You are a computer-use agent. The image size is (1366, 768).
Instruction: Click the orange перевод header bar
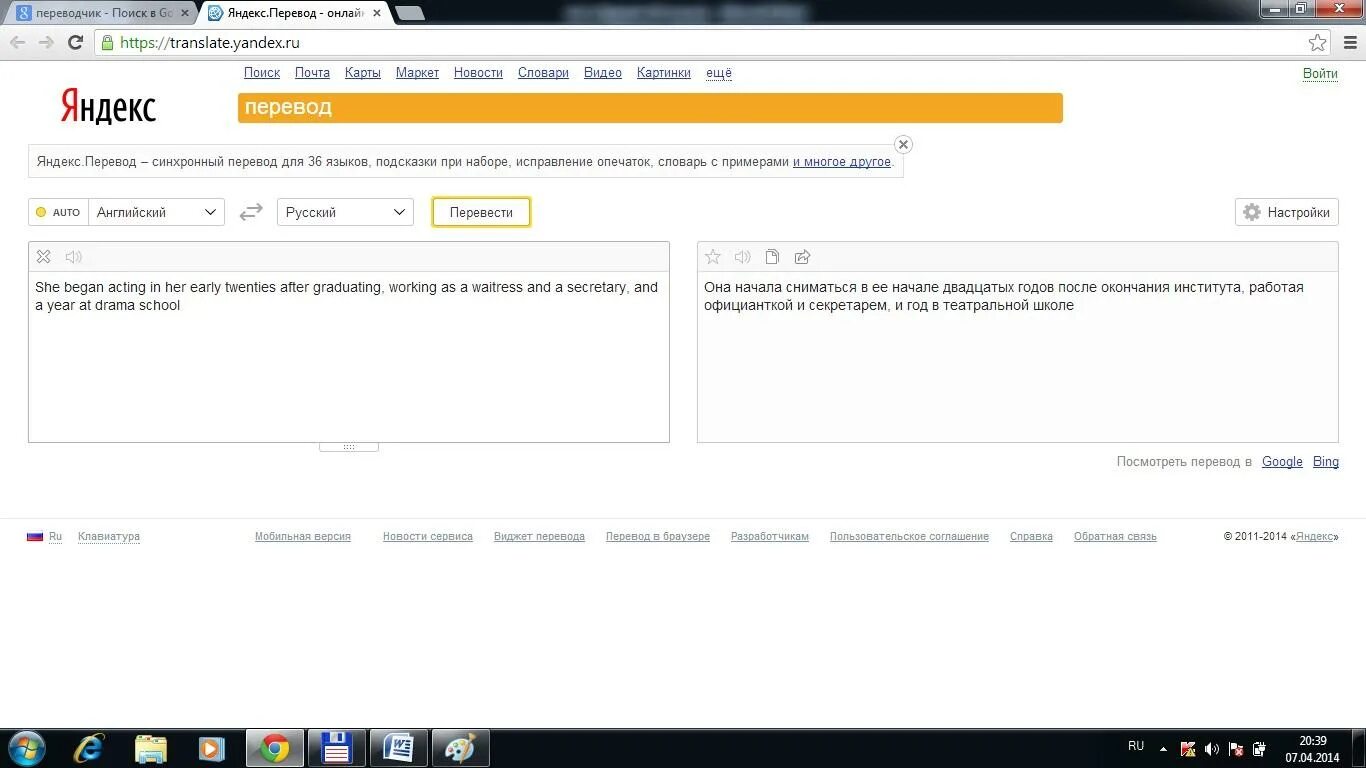point(650,108)
